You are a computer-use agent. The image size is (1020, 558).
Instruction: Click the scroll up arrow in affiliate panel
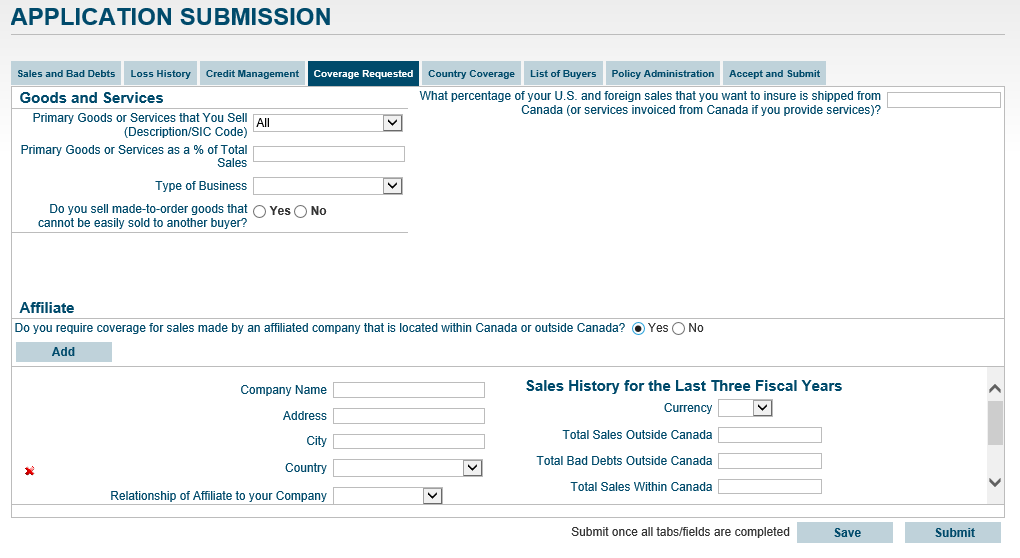995,388
